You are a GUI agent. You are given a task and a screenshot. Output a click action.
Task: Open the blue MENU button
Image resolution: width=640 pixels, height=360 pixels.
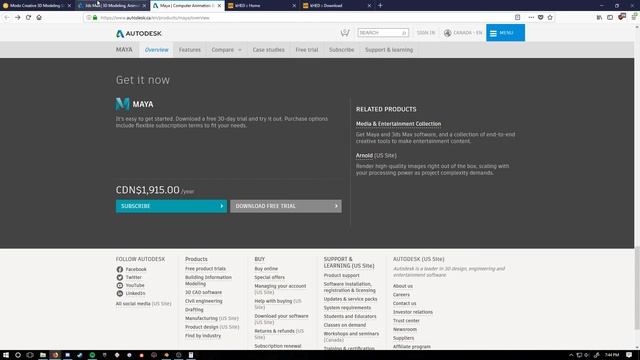[505, 33]
